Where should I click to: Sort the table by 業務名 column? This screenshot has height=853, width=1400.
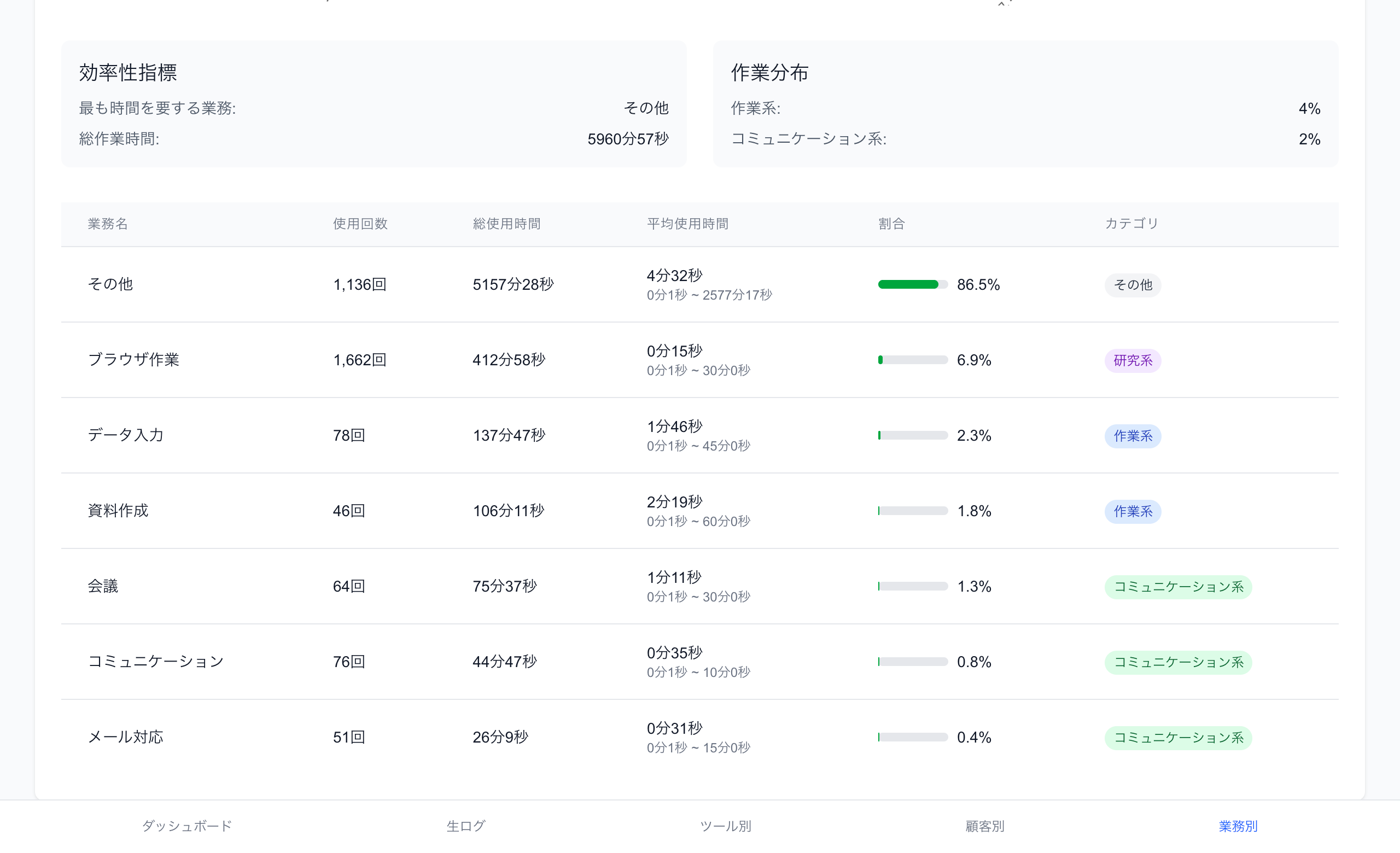coord(107,224)
